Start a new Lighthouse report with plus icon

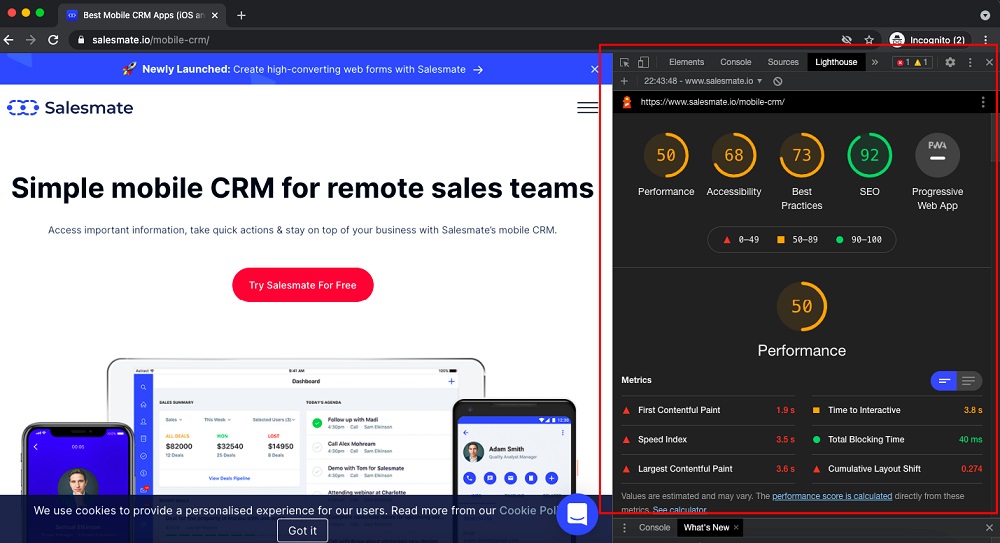click(x=624, y=81)
